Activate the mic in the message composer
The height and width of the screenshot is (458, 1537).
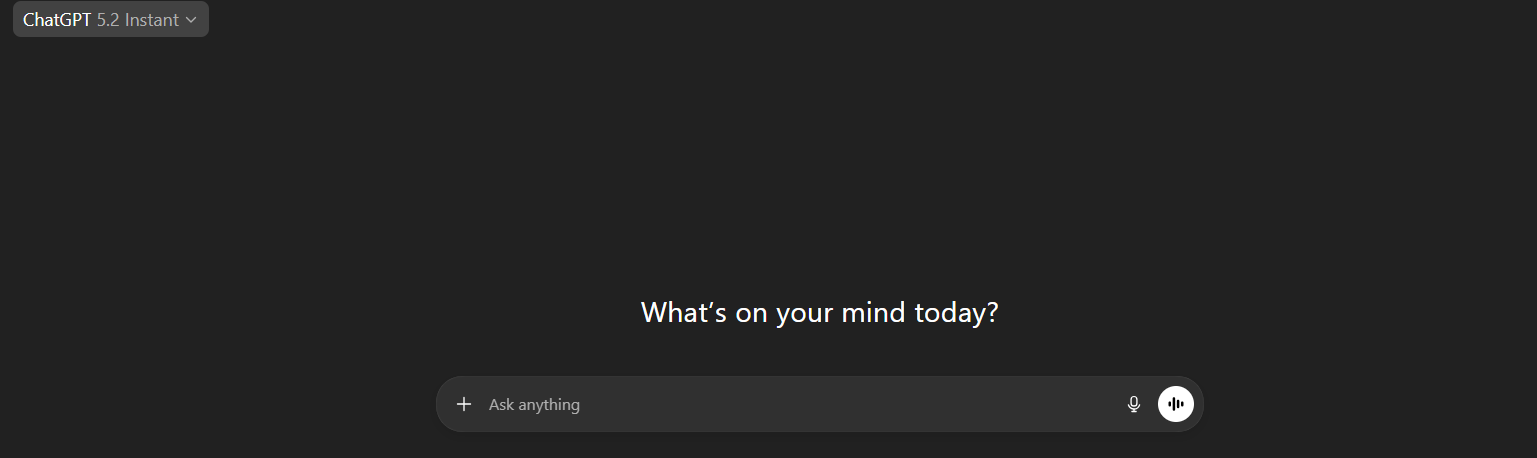[1133, 404]
